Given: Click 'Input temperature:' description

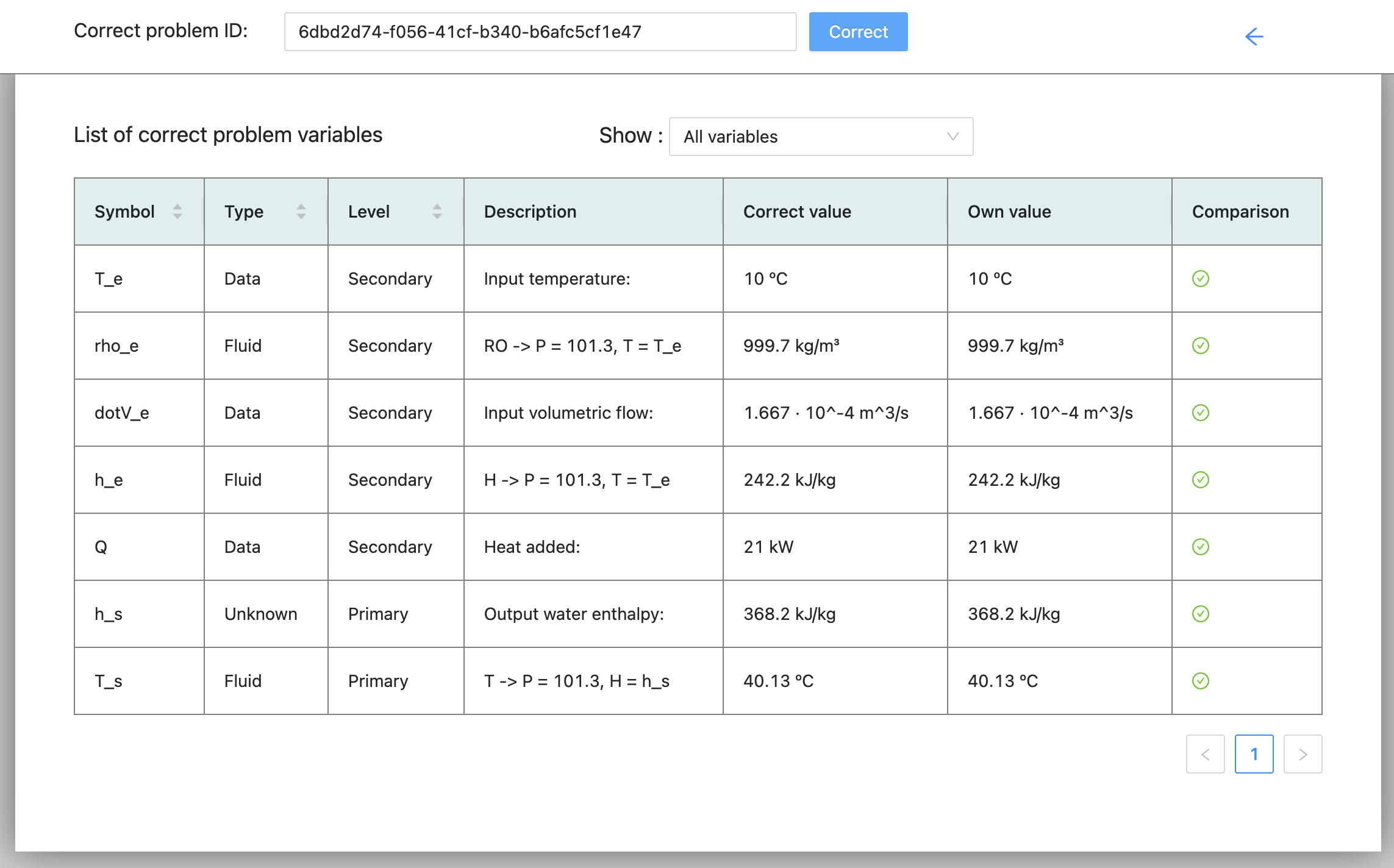Looking at the screenshot, I should [x=557, y=279].
